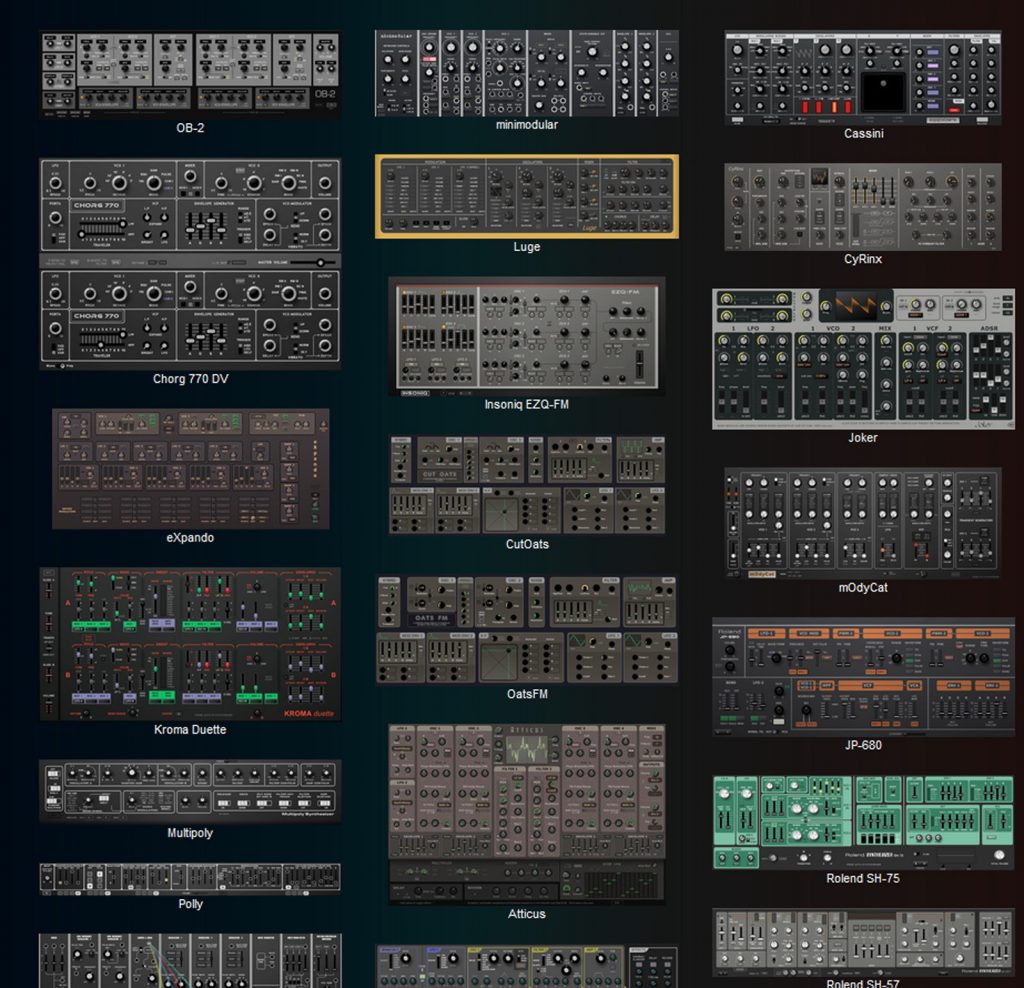Open the OB-2 synth thumbnail
This screenshot has height=988, width=1024.
[190, 74]
